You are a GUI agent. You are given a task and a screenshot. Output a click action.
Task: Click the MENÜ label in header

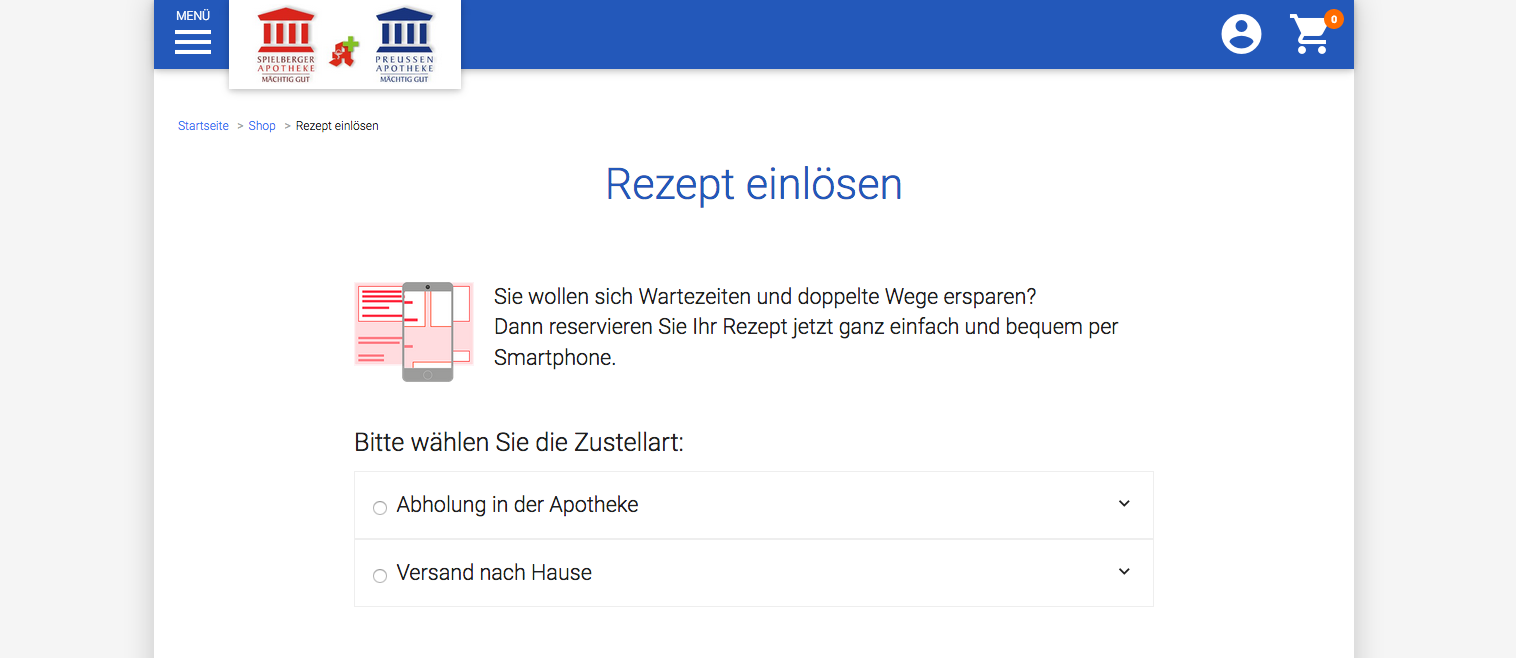(x=192, y=16)
